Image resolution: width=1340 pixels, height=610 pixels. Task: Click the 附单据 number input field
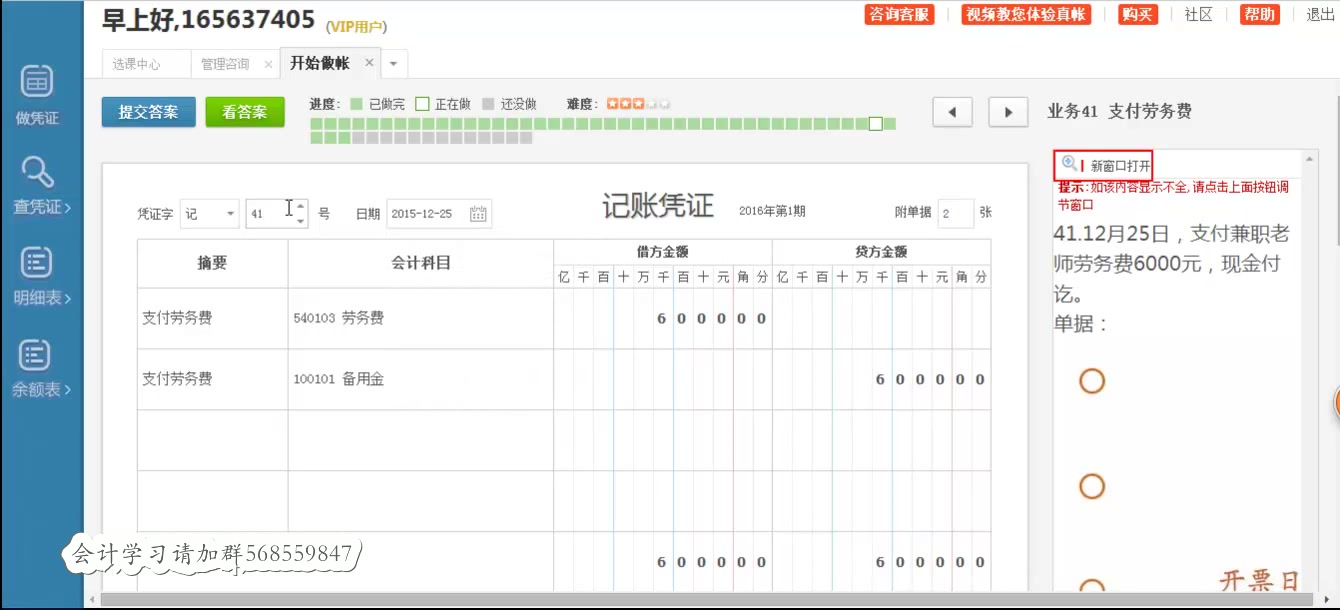[956, 212]
